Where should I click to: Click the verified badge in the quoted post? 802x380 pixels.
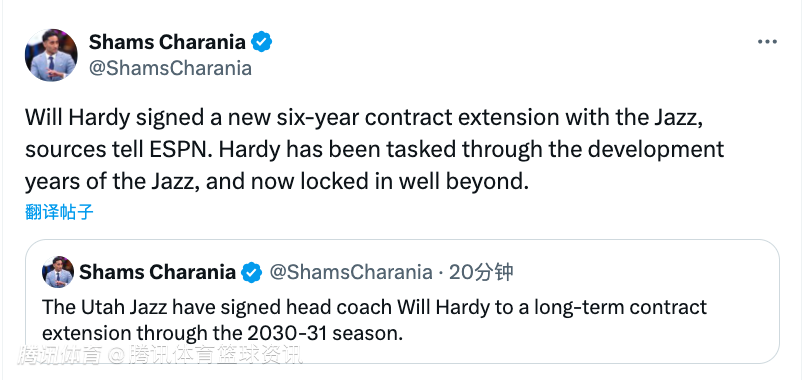[252, 273]
